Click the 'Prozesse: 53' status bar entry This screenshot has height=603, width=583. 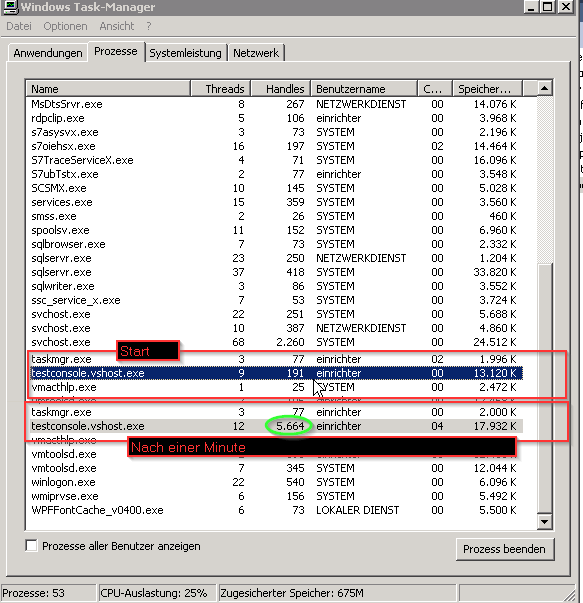click(x=48, y=593)
